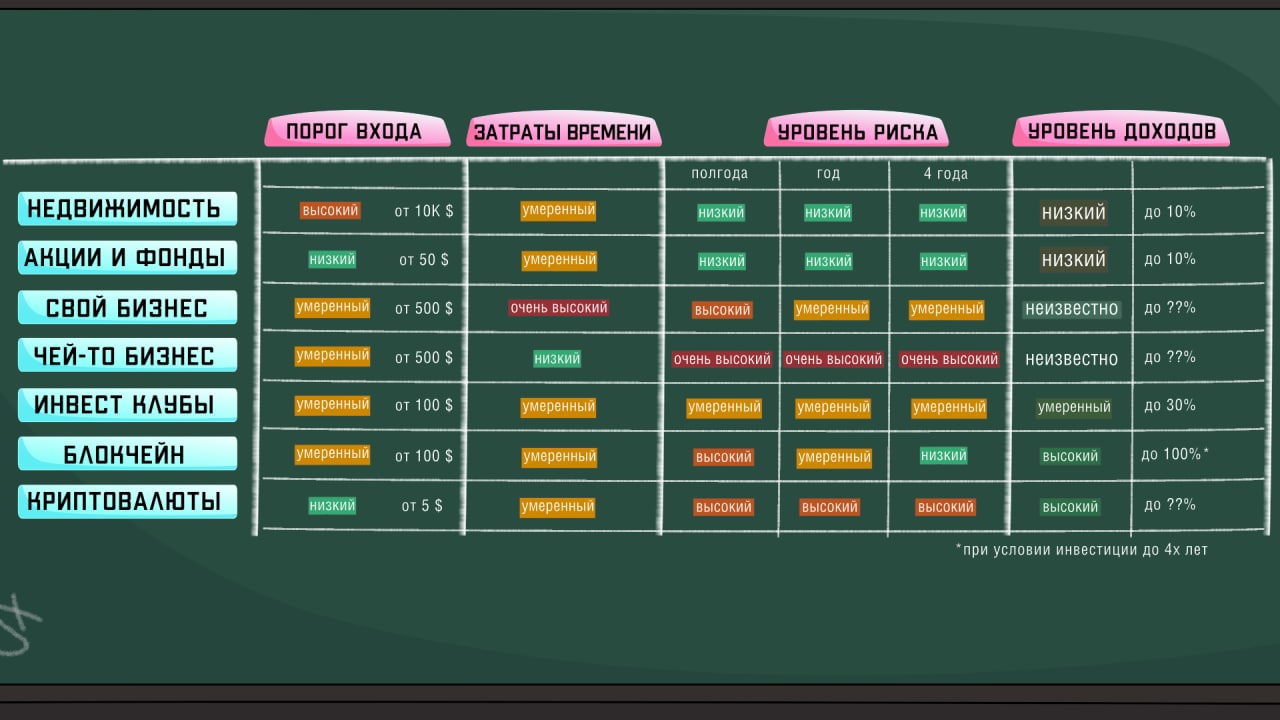Click the УРОВЕНЬ РИСКА pink header
The image size is (1280, 720).
pos(857,131)
